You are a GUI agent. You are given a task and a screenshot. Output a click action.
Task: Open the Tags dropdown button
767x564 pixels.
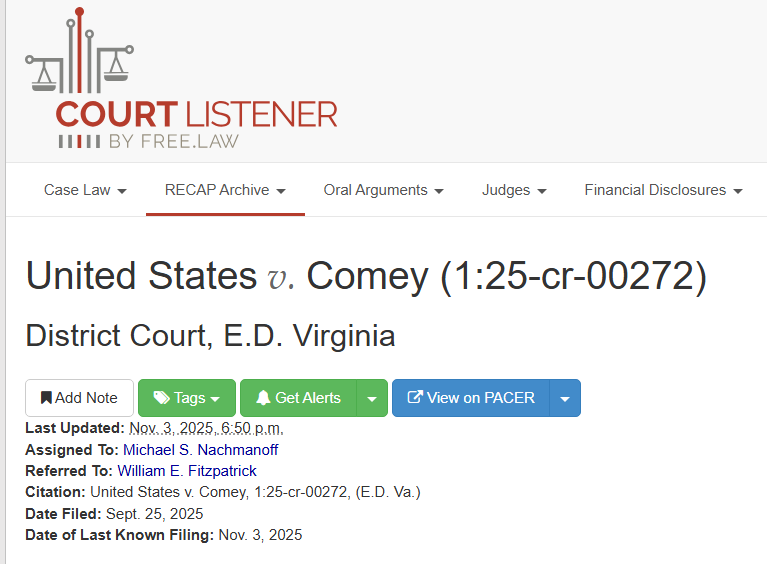(187, 398)
